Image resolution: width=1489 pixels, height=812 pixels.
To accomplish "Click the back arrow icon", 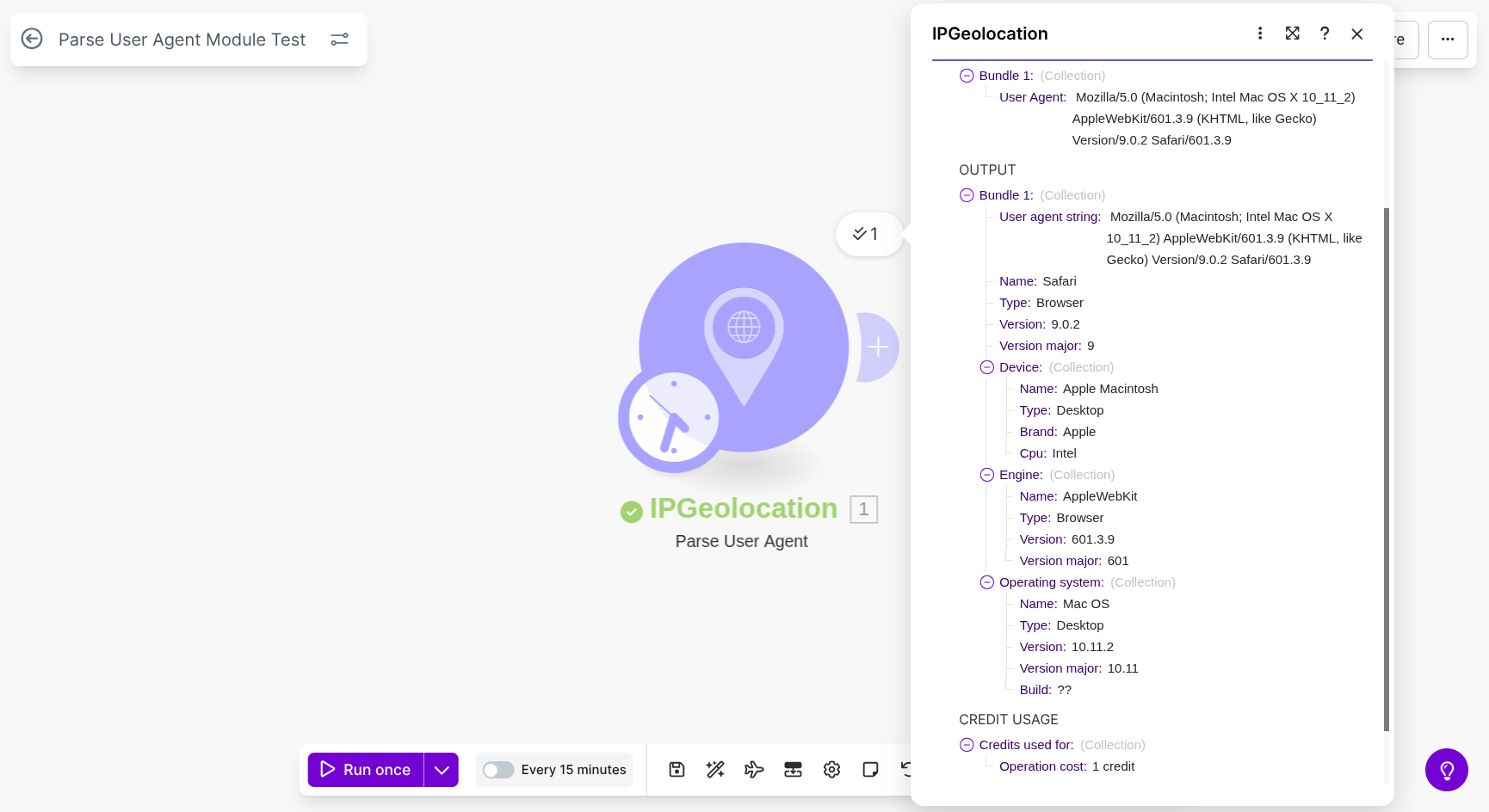I will [32, 39].
